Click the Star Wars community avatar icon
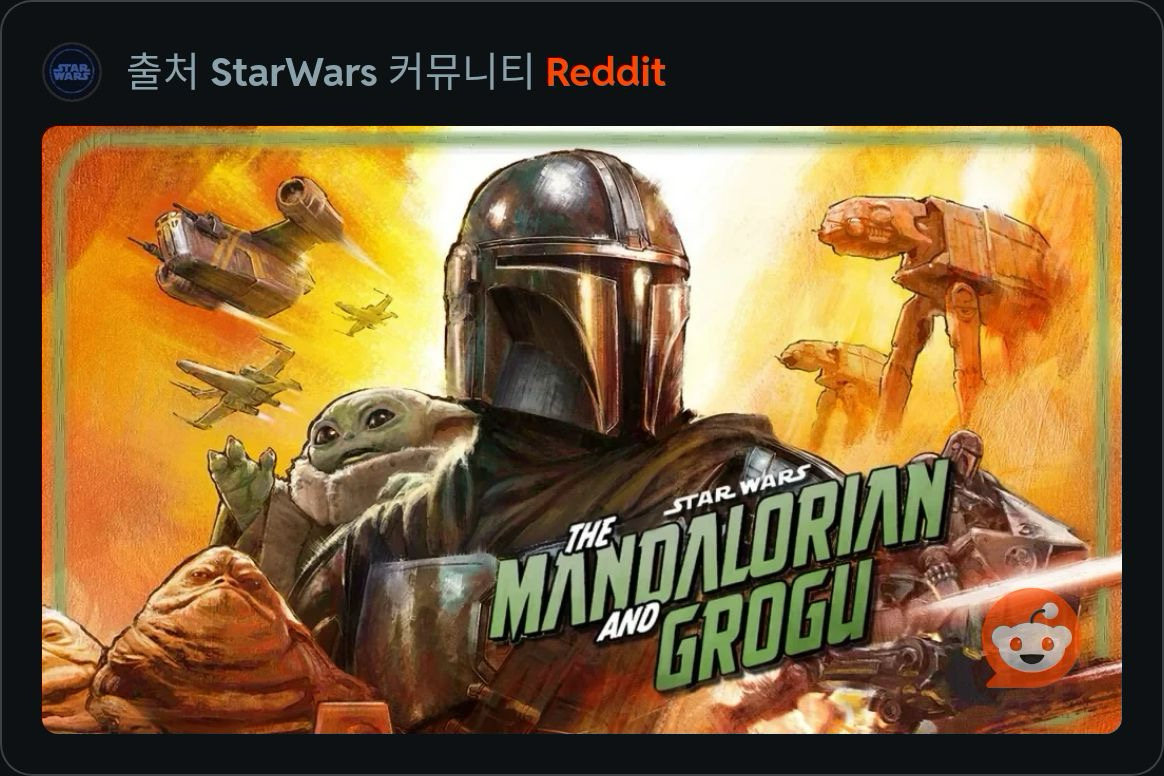 pos(72,72)
